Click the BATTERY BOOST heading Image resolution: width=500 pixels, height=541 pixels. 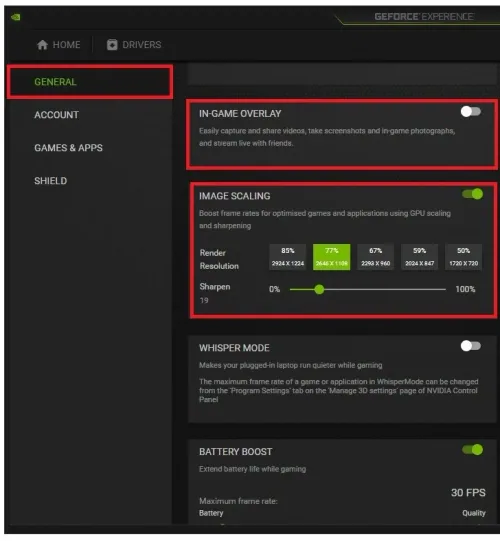coord(236,452)
